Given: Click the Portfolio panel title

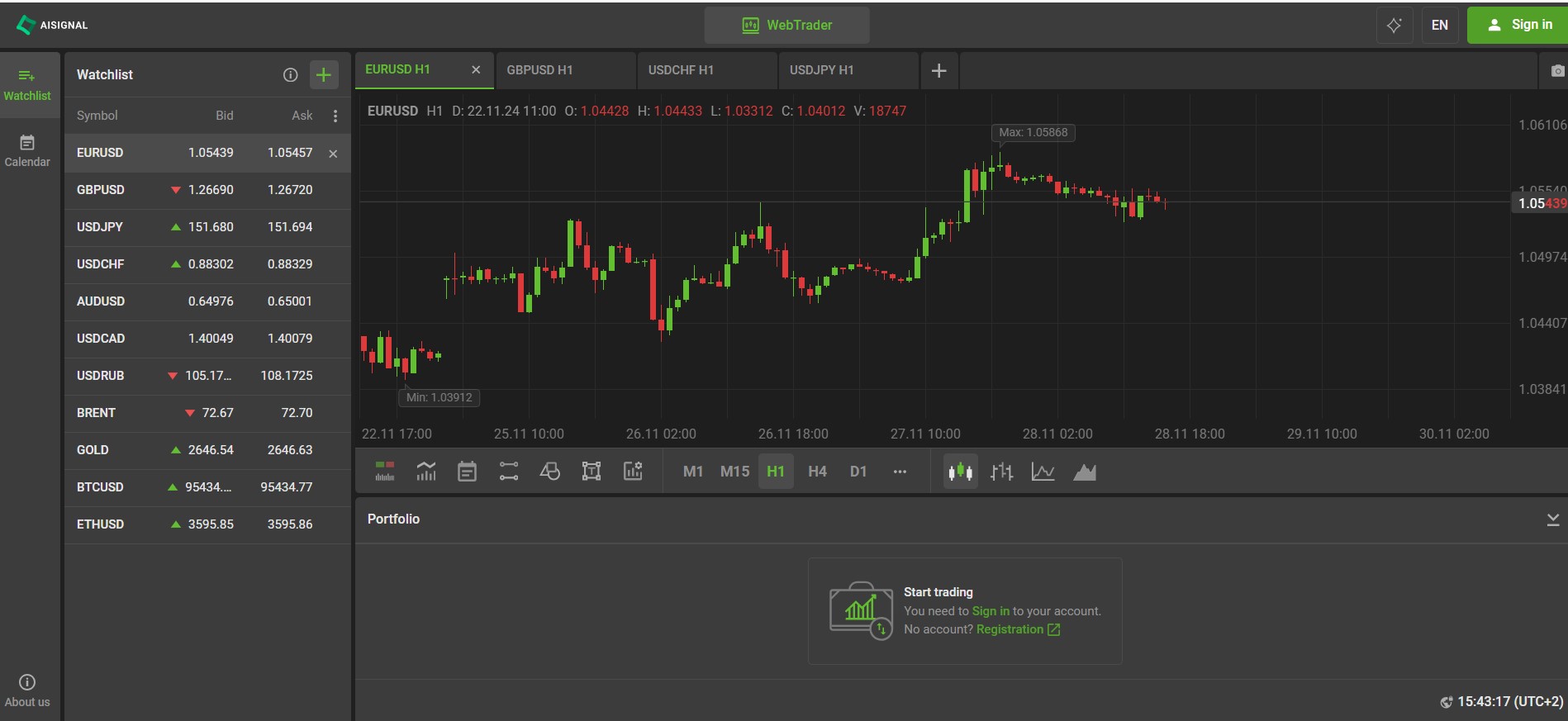Looking at the screenshot, I should [393, 519].
